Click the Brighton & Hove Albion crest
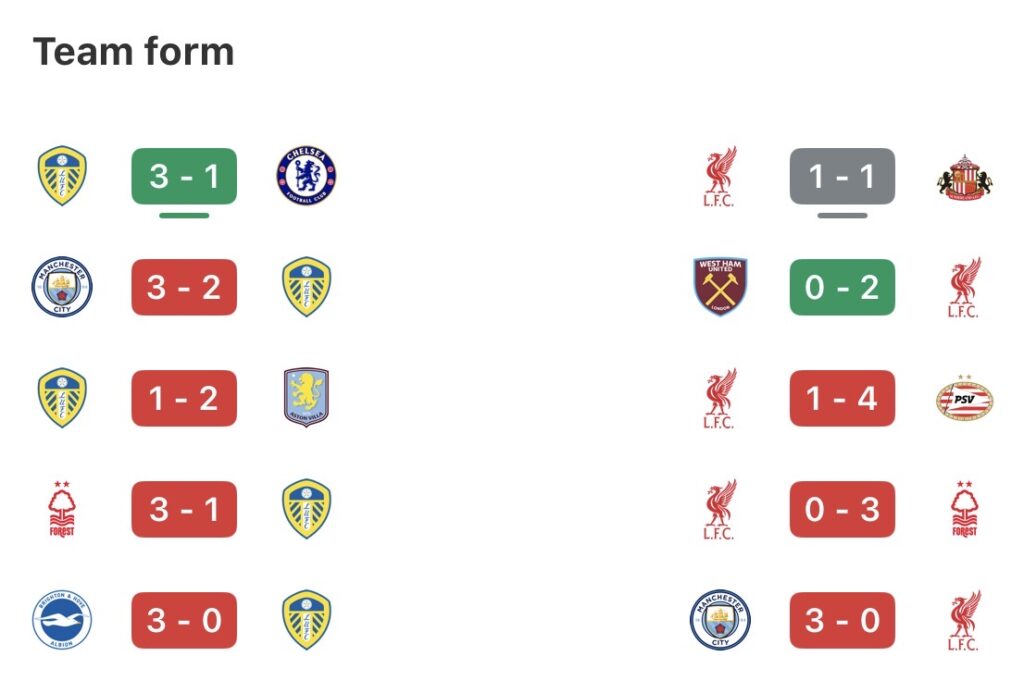The height and width of the screenshot is (681, 1024). (x=62, y=620)
